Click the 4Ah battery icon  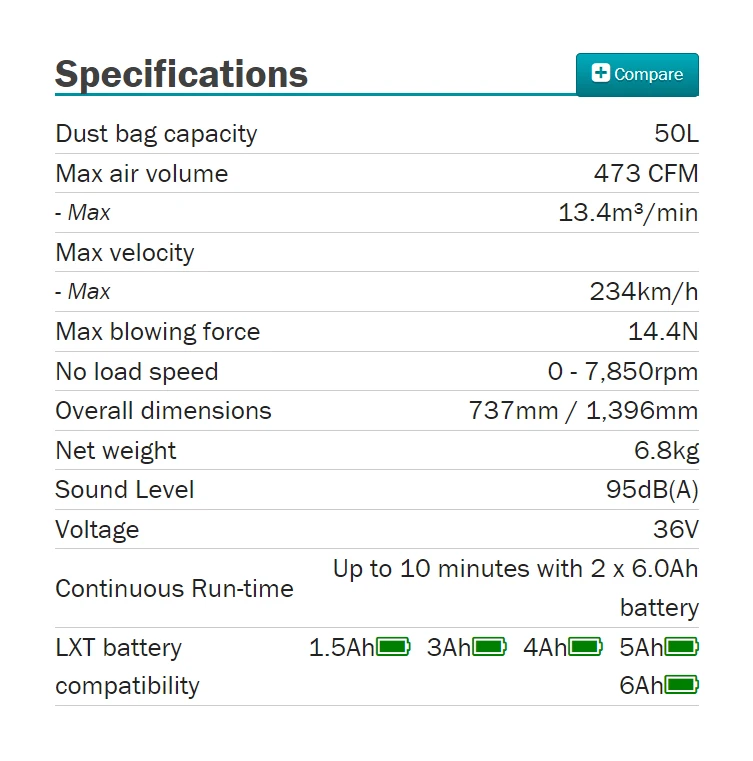(586, 647)
